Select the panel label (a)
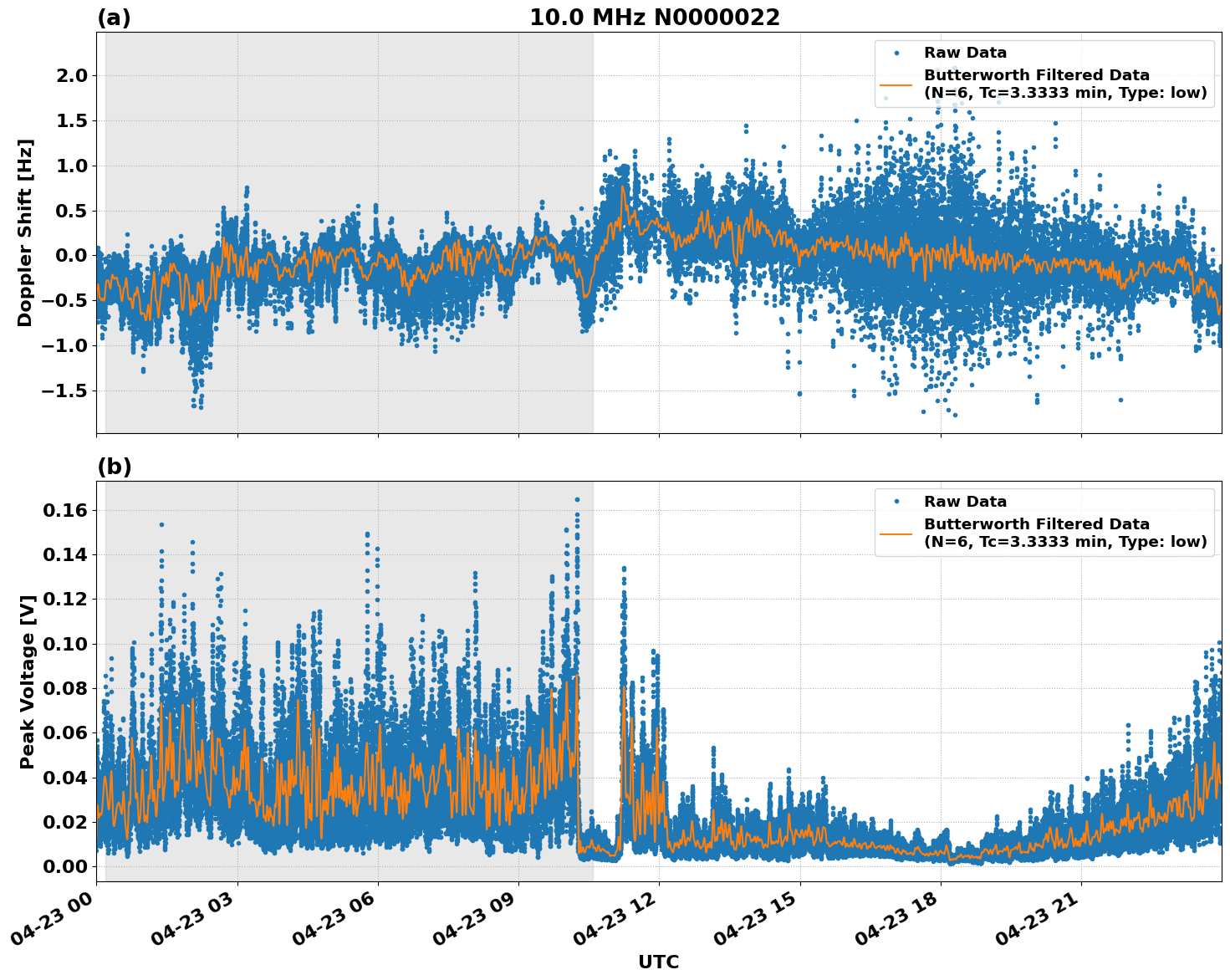The image size is (1230, 980). coord(114,15)
